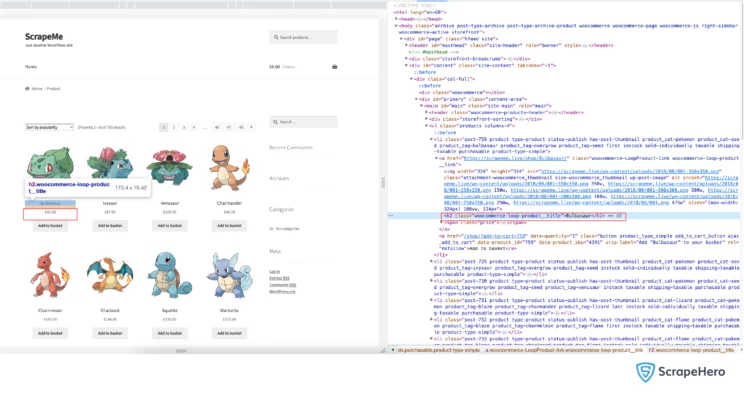Go to results page 46
Screen dimensions: 744x396
[x=217, y=127]
